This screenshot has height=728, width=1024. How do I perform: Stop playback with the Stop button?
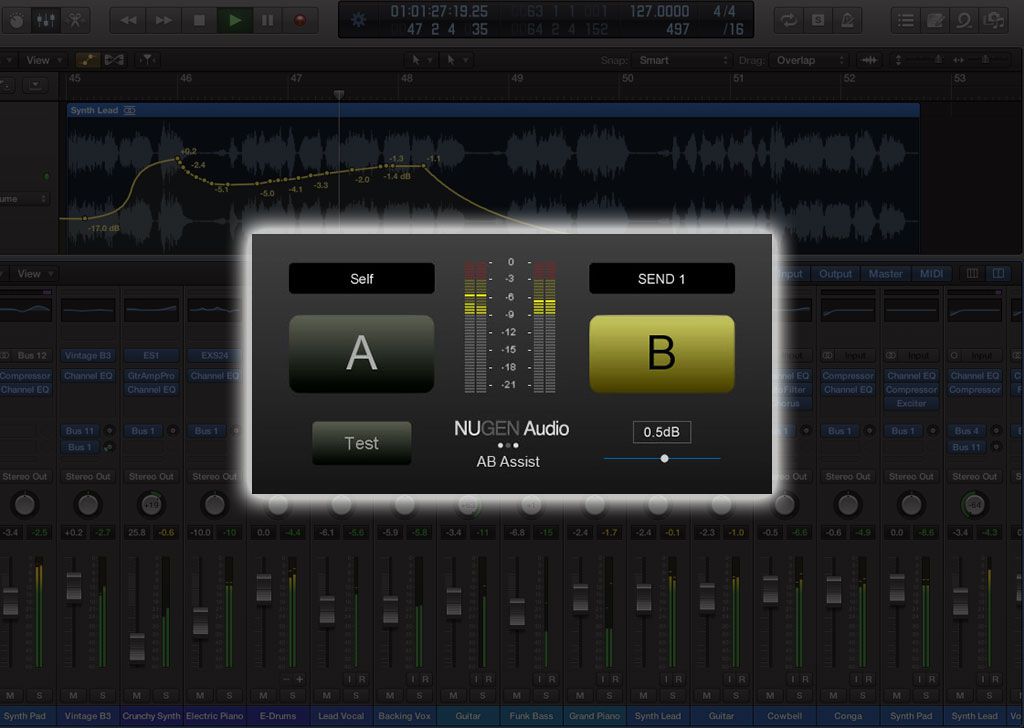[x=199, y=20]
